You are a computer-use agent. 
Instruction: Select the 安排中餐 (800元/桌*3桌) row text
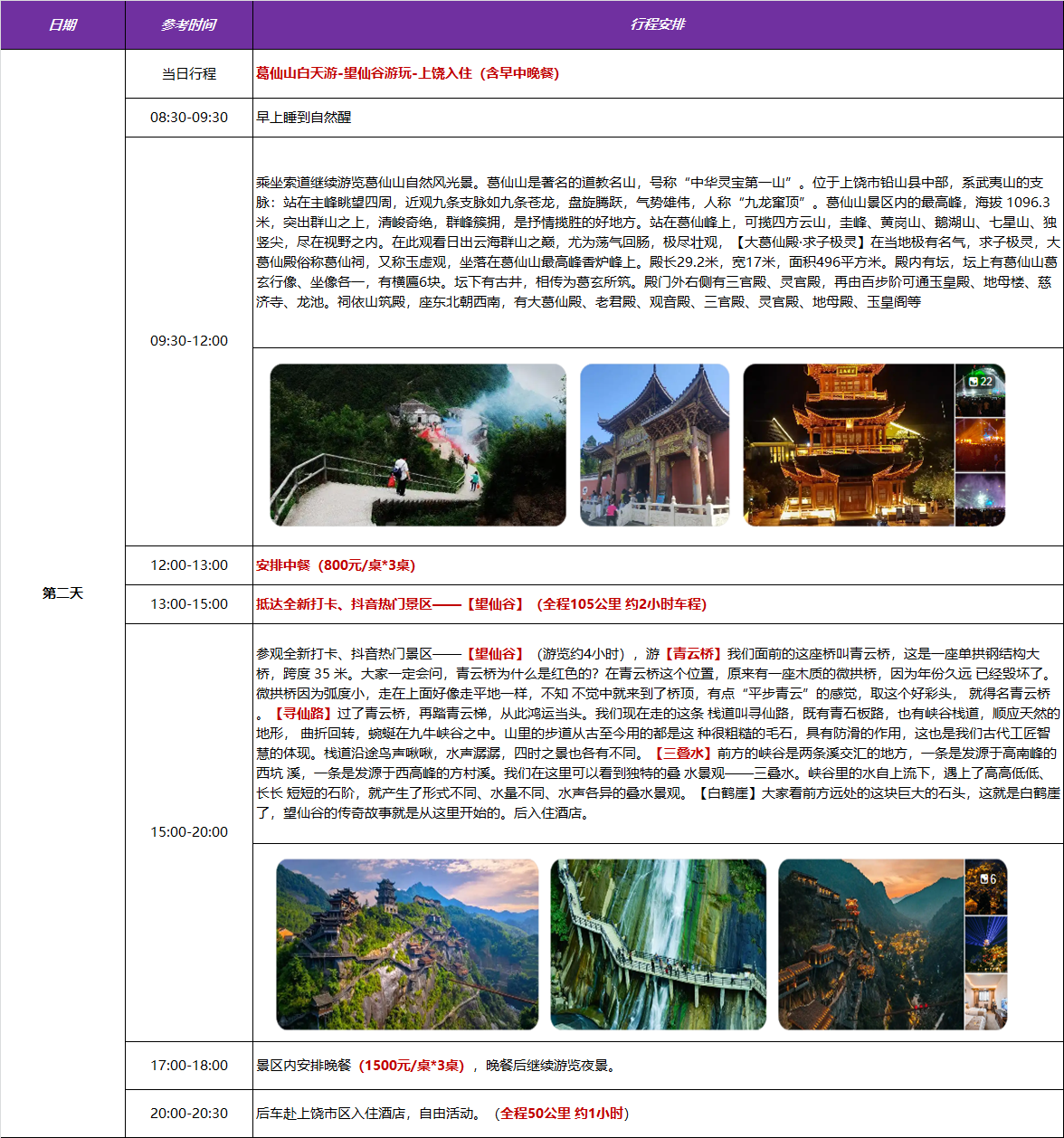(x=336, y=565)
